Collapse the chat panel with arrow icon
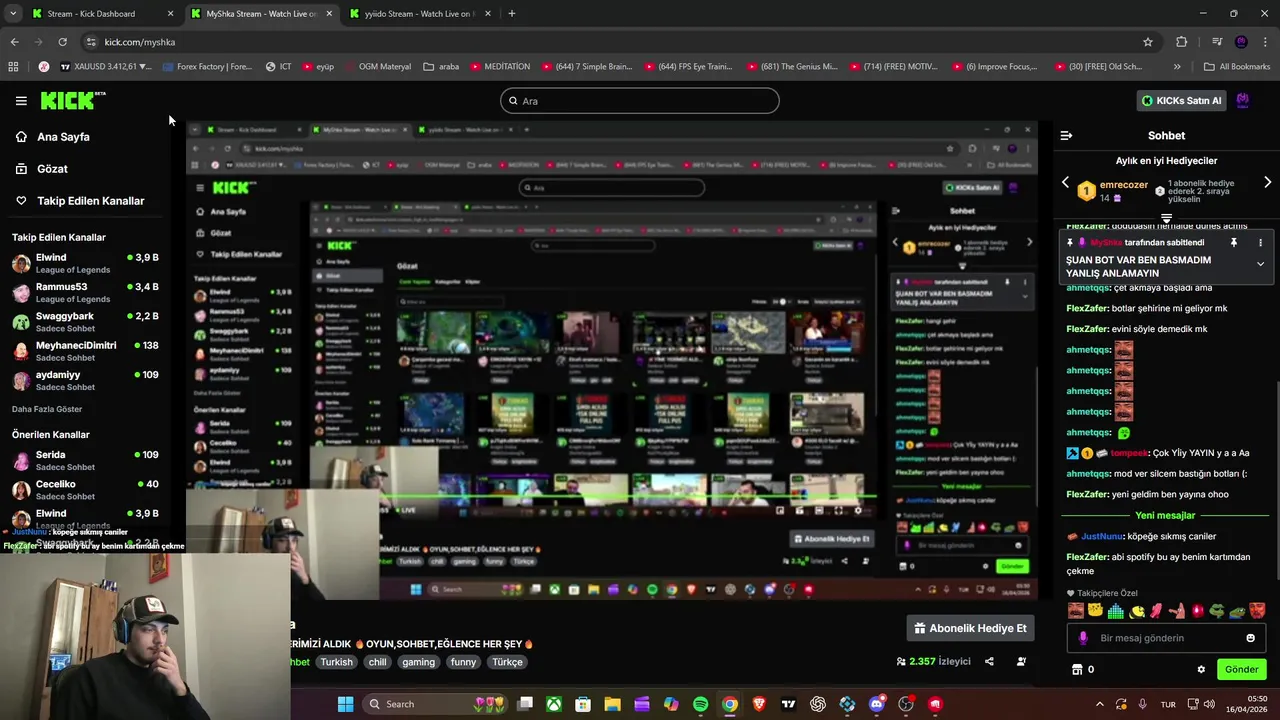Image resolution: width=1280 pixels, height=720 pixels. click(1066, 135)
